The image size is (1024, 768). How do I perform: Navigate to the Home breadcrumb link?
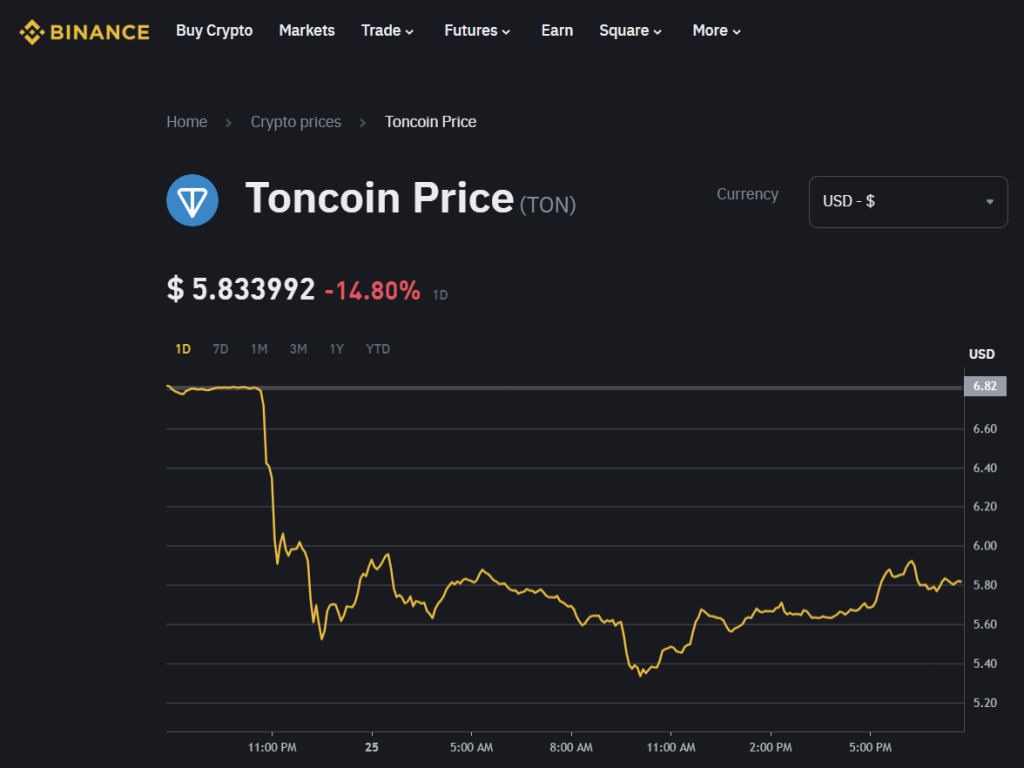[187, 122]
